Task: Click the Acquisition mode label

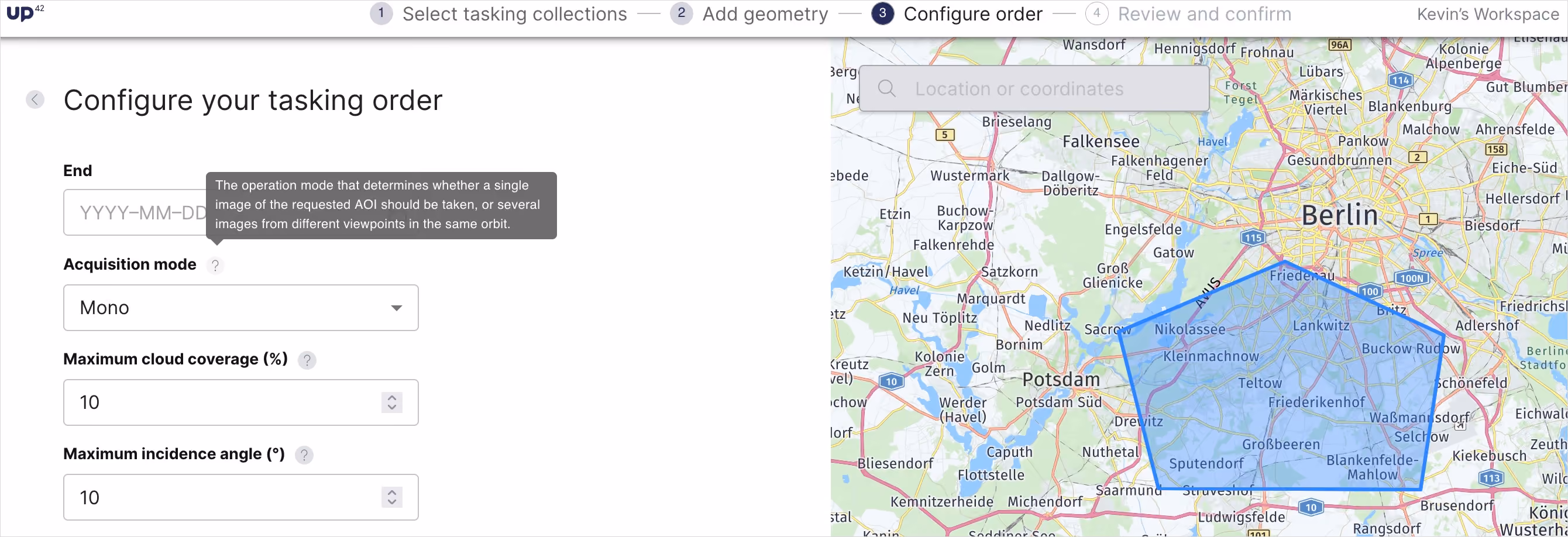Action: pyautogui.click(x=130, y=264)
